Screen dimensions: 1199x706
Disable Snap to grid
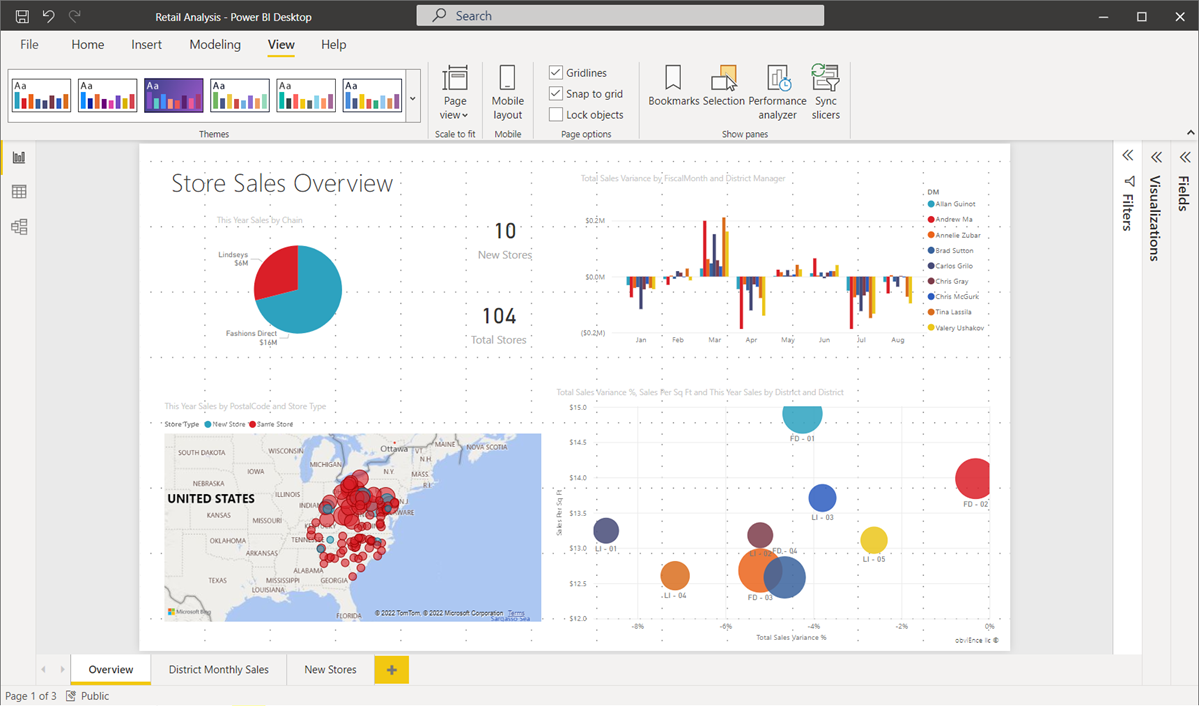(x=554, y=92)
